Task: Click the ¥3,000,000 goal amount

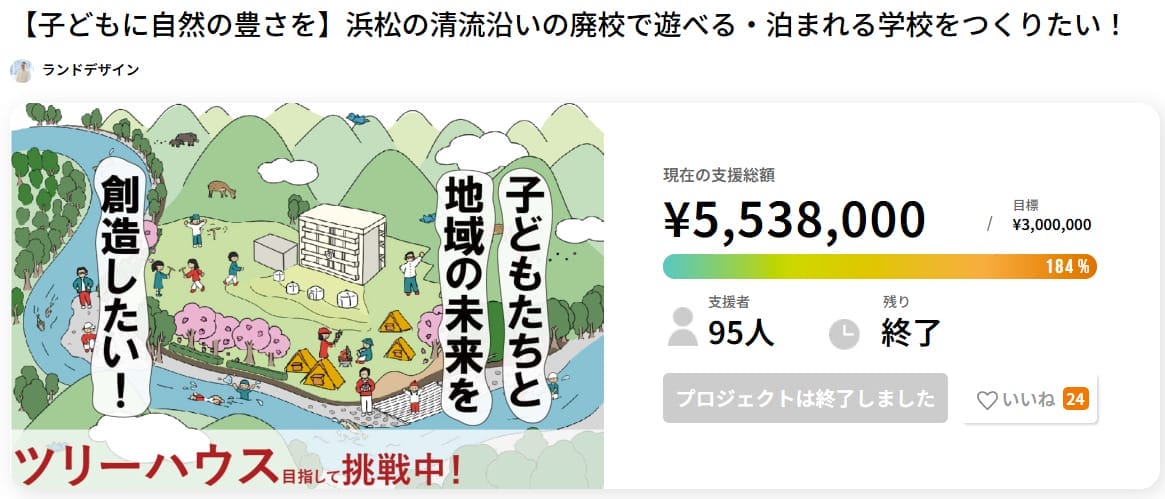Action: (1051, 225)
